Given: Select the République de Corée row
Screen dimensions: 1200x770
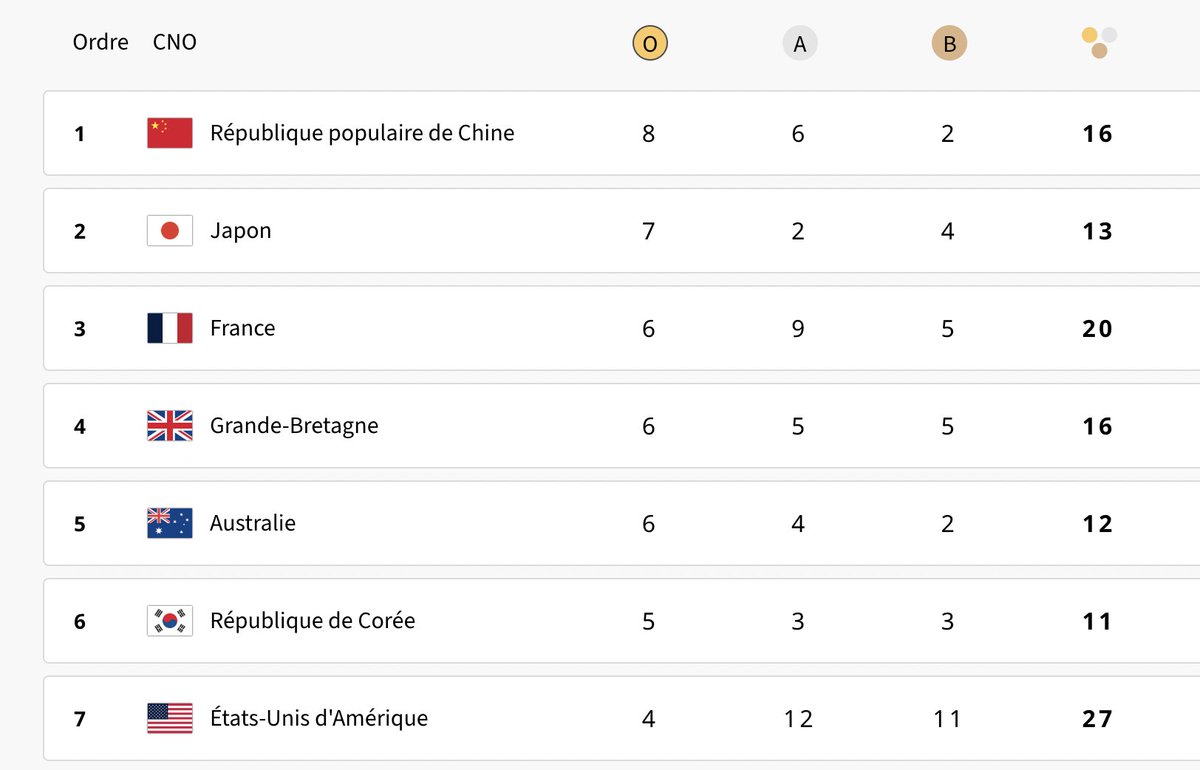Looking at the screenshot, I should pyautogui.click(x=621, y=621).
